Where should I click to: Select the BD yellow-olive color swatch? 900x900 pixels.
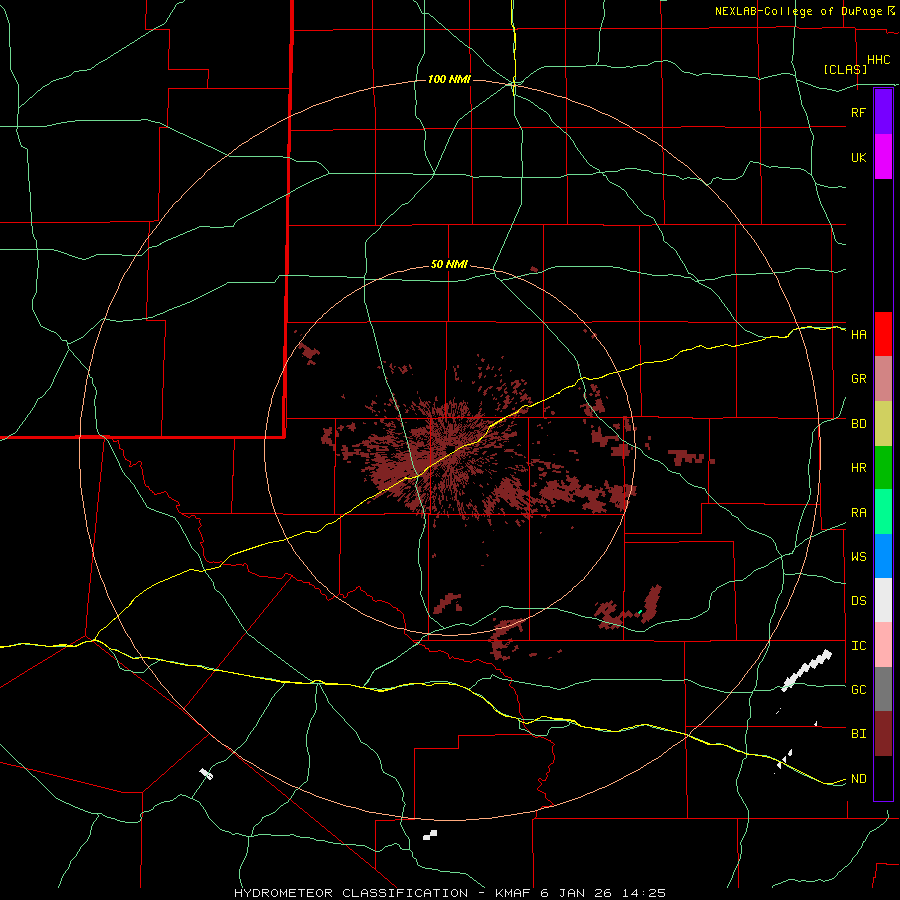click(883, 423)
